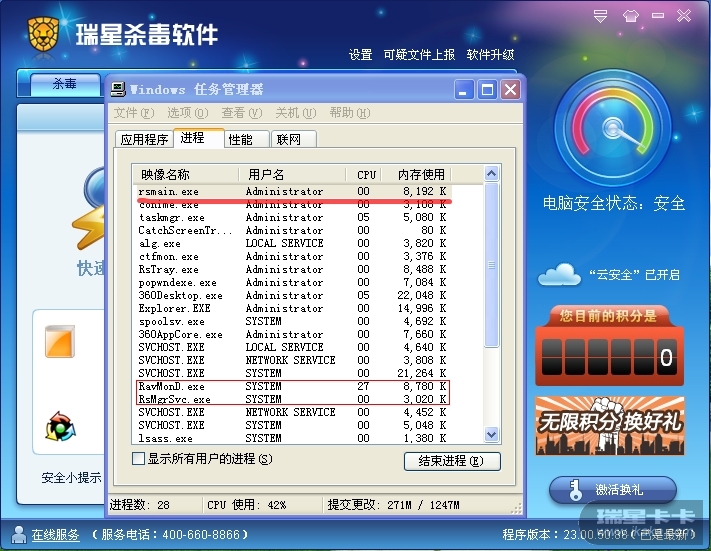Sort by CPU column header
The image size is (711, 551).
click(364, 175)
